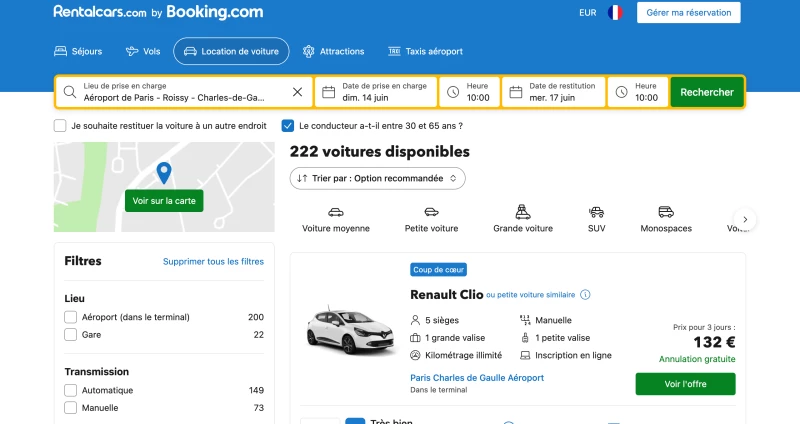Uncheck the driver aged 30 to 65 checkbox

288,126
